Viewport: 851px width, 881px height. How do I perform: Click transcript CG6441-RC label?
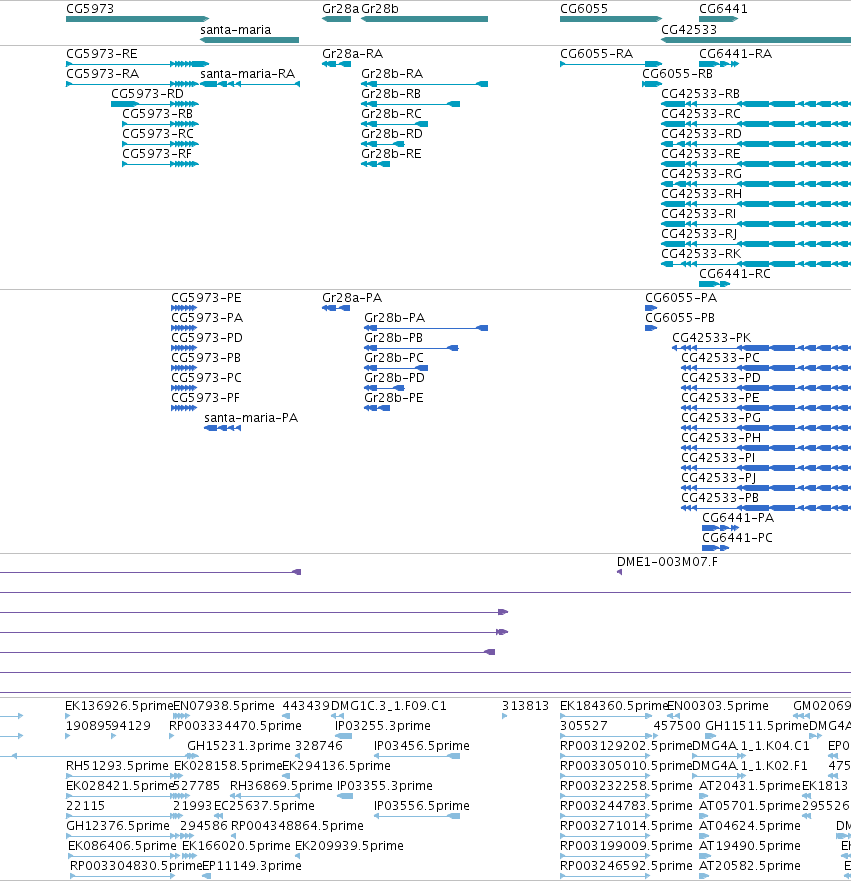(735, 274)
